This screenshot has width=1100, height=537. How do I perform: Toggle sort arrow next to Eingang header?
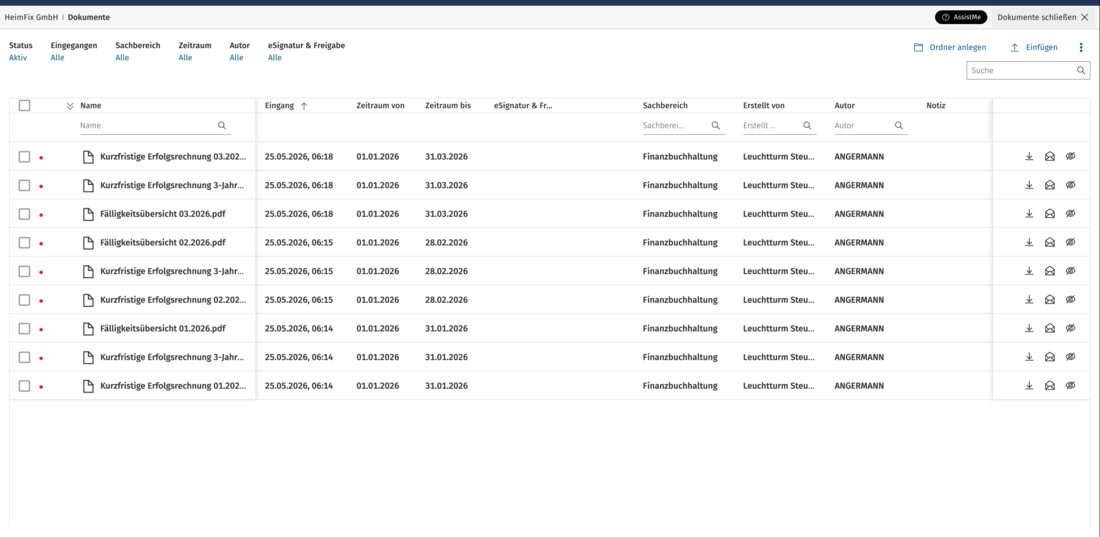304,106
